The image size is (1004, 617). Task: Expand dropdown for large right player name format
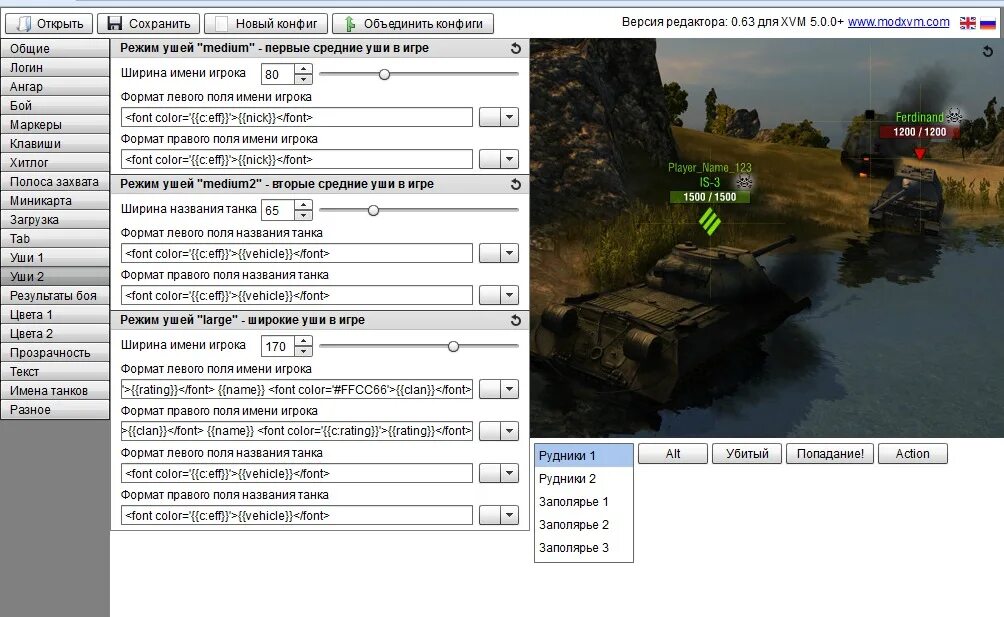(509, 431)
